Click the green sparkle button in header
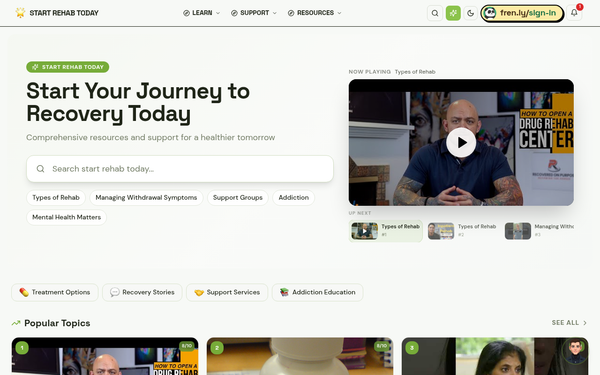This screenshot has width=600, height=375. 453,13
